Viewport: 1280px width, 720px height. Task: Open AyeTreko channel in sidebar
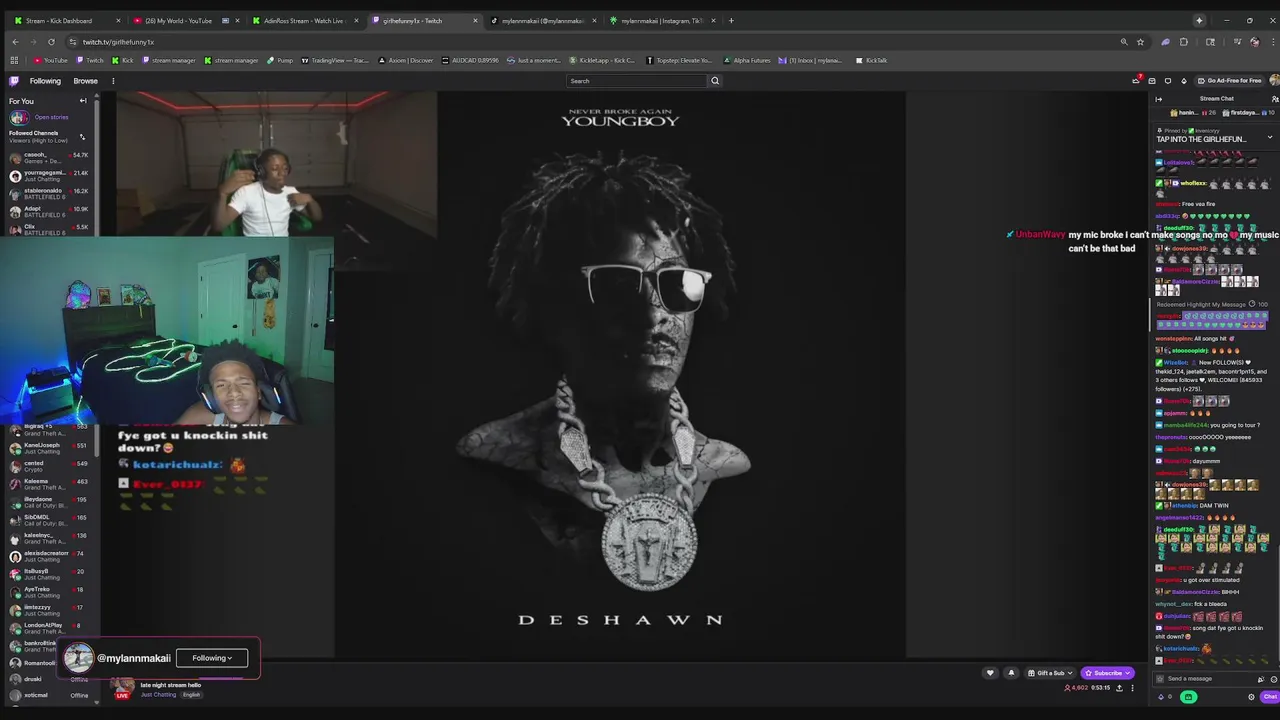tap(48, 591)
